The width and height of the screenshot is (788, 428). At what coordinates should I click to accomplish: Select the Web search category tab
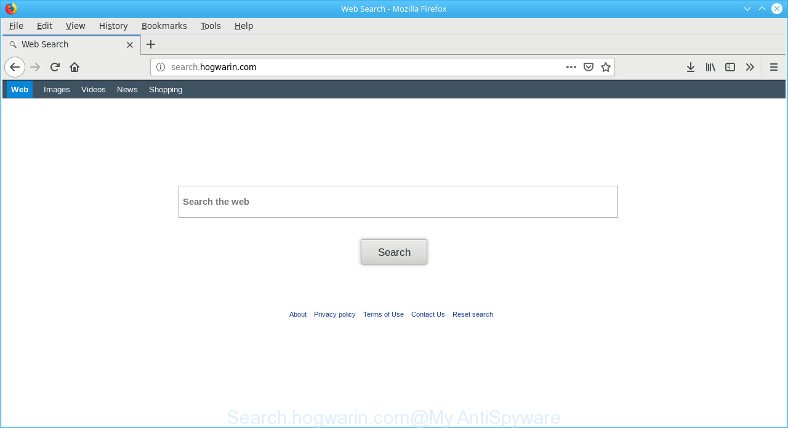(x=20, y=89)
